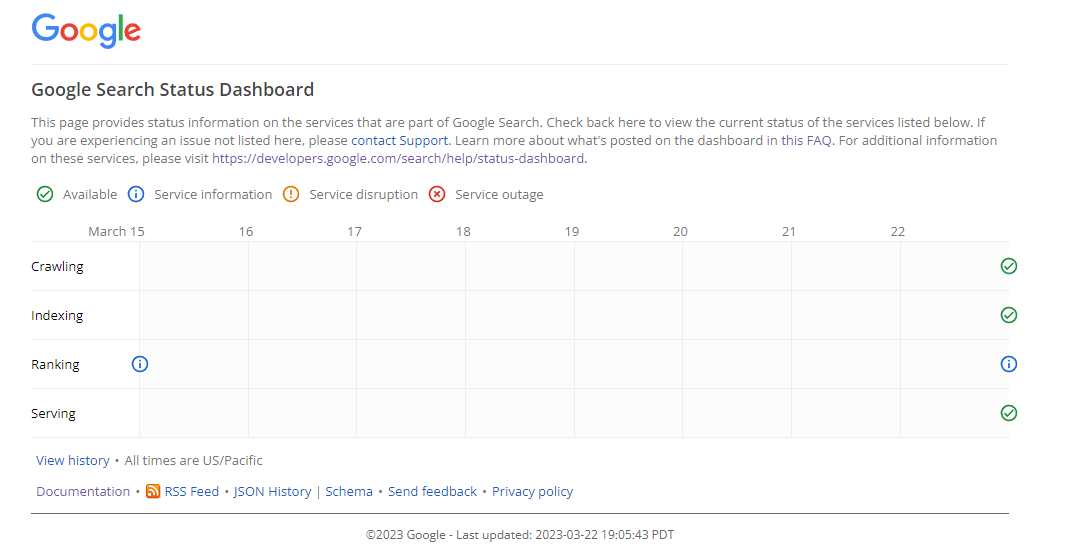Image resolution: width=1079 pixels, height=560 pixels.
Task: Open the Privacy policy link
Action: coord(532,492)
